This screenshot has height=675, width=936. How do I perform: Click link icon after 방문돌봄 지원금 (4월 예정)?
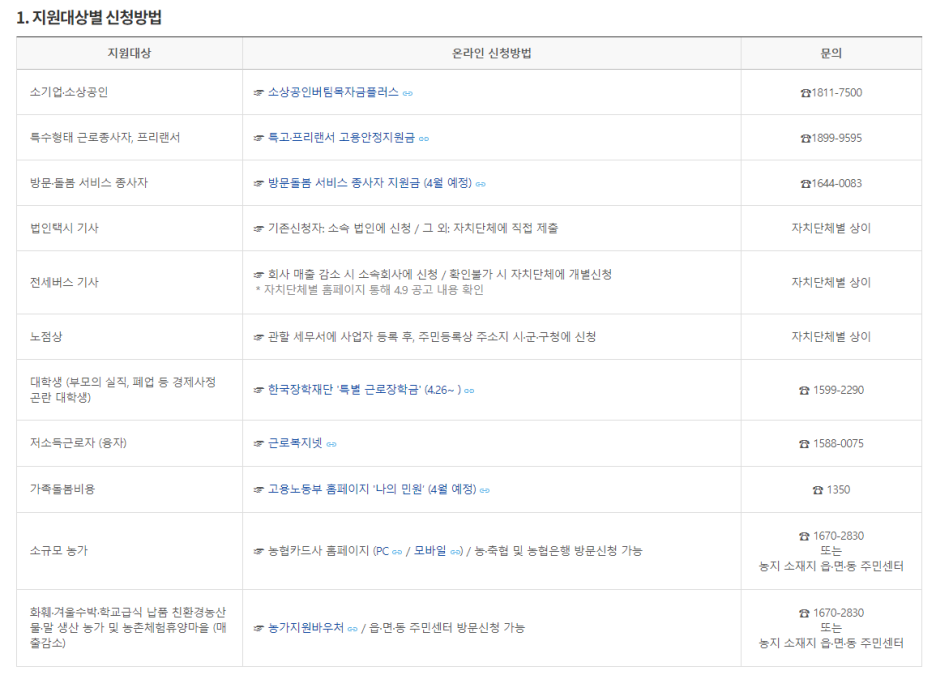[481, 184]
